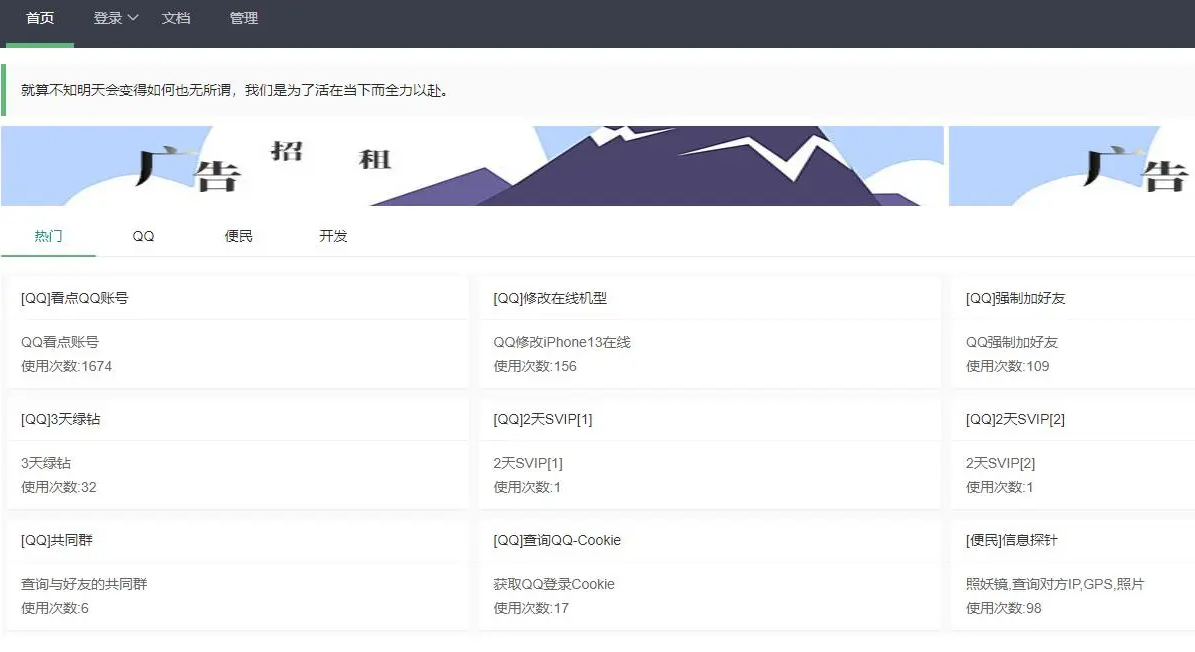
Task: Open the [QQ]看点QQ账号 card title
Action: (75, 299)
